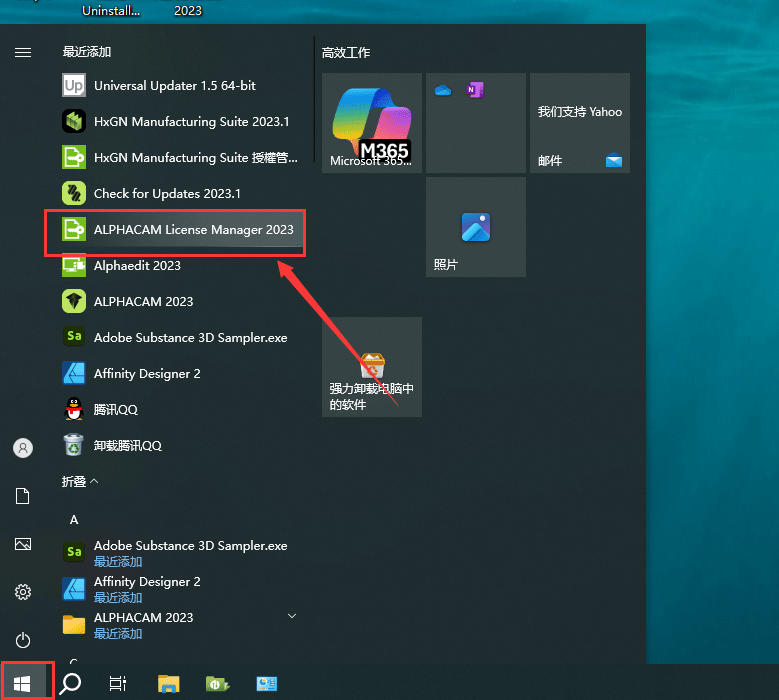The image size is (779, 700).
Task: Open the green folder app on taskbar
Action: [x=217, y=684]
